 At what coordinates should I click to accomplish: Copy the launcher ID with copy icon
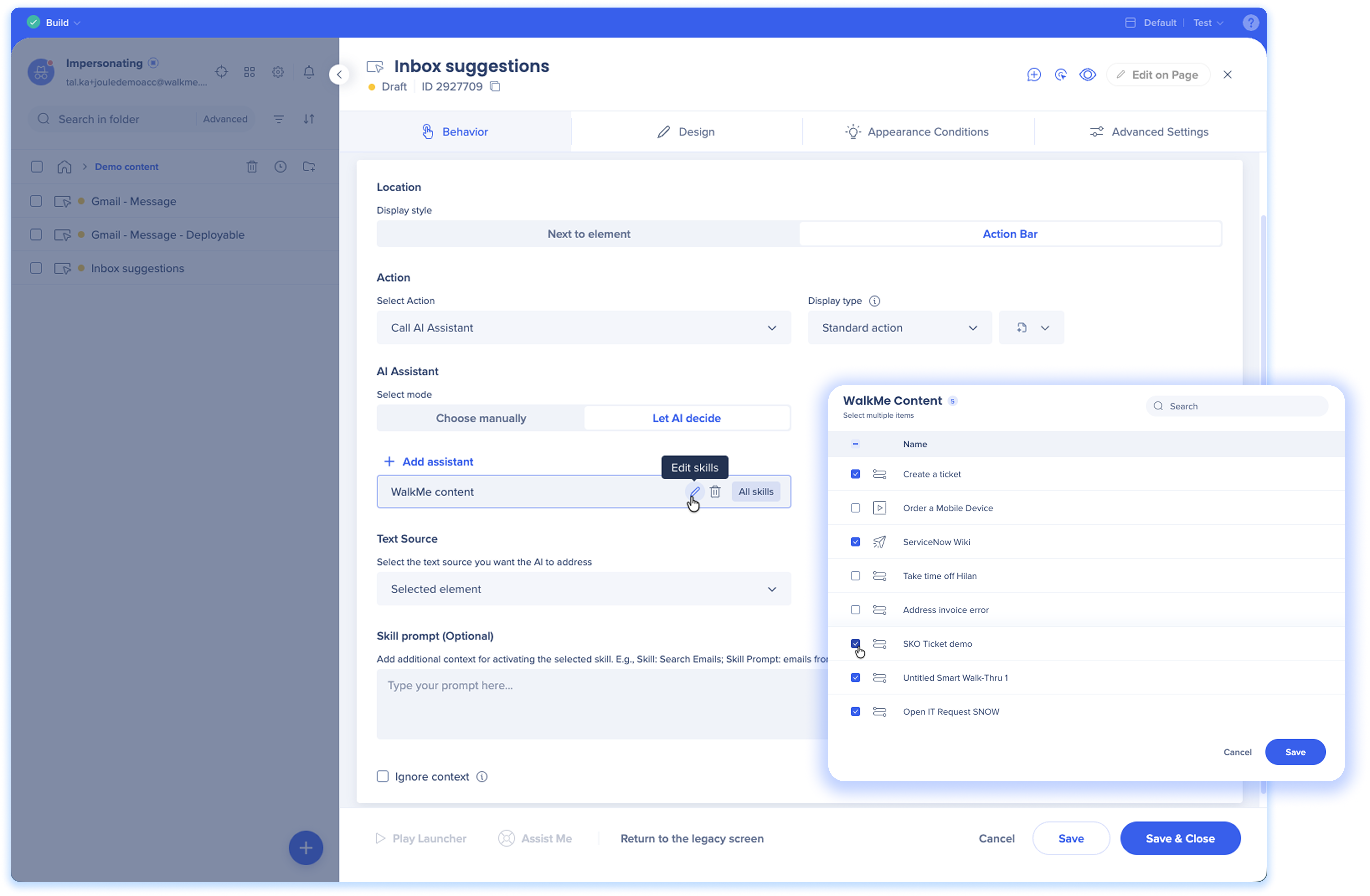495,86
